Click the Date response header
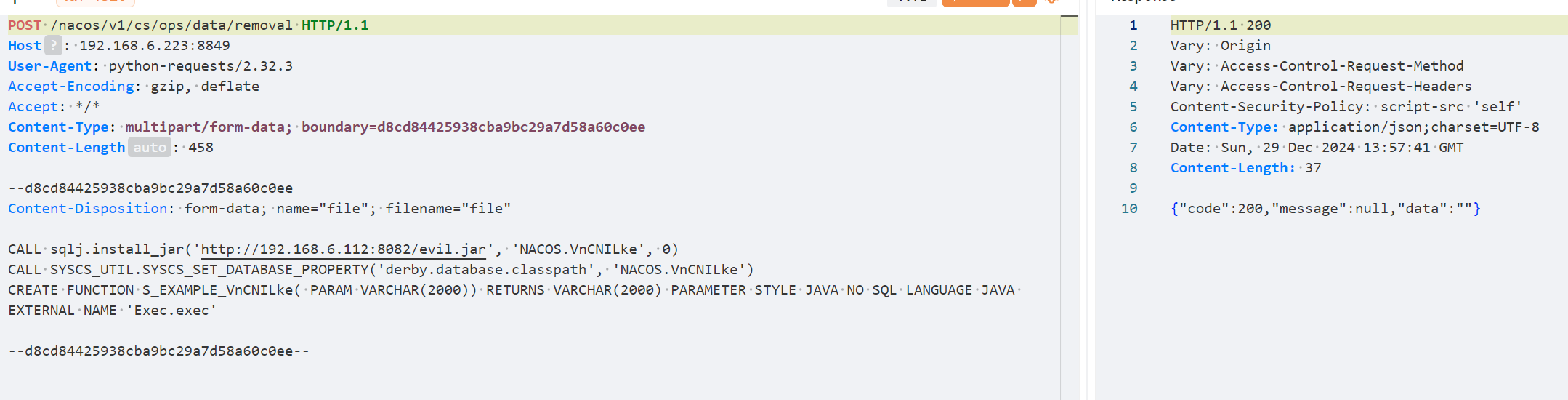 click(1317, 147)
